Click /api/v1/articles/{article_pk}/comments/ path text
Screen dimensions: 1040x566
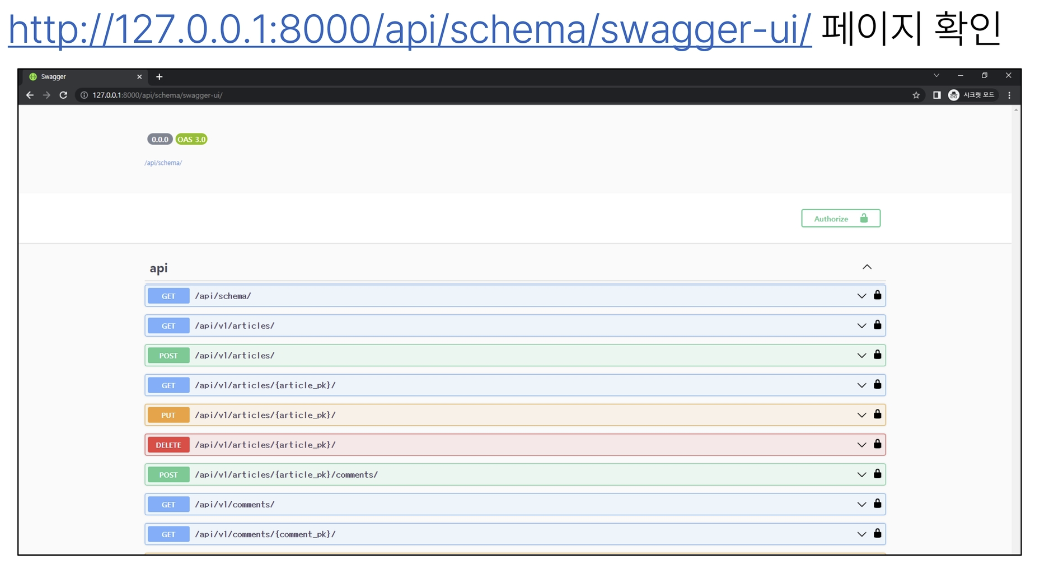(287, 475)
